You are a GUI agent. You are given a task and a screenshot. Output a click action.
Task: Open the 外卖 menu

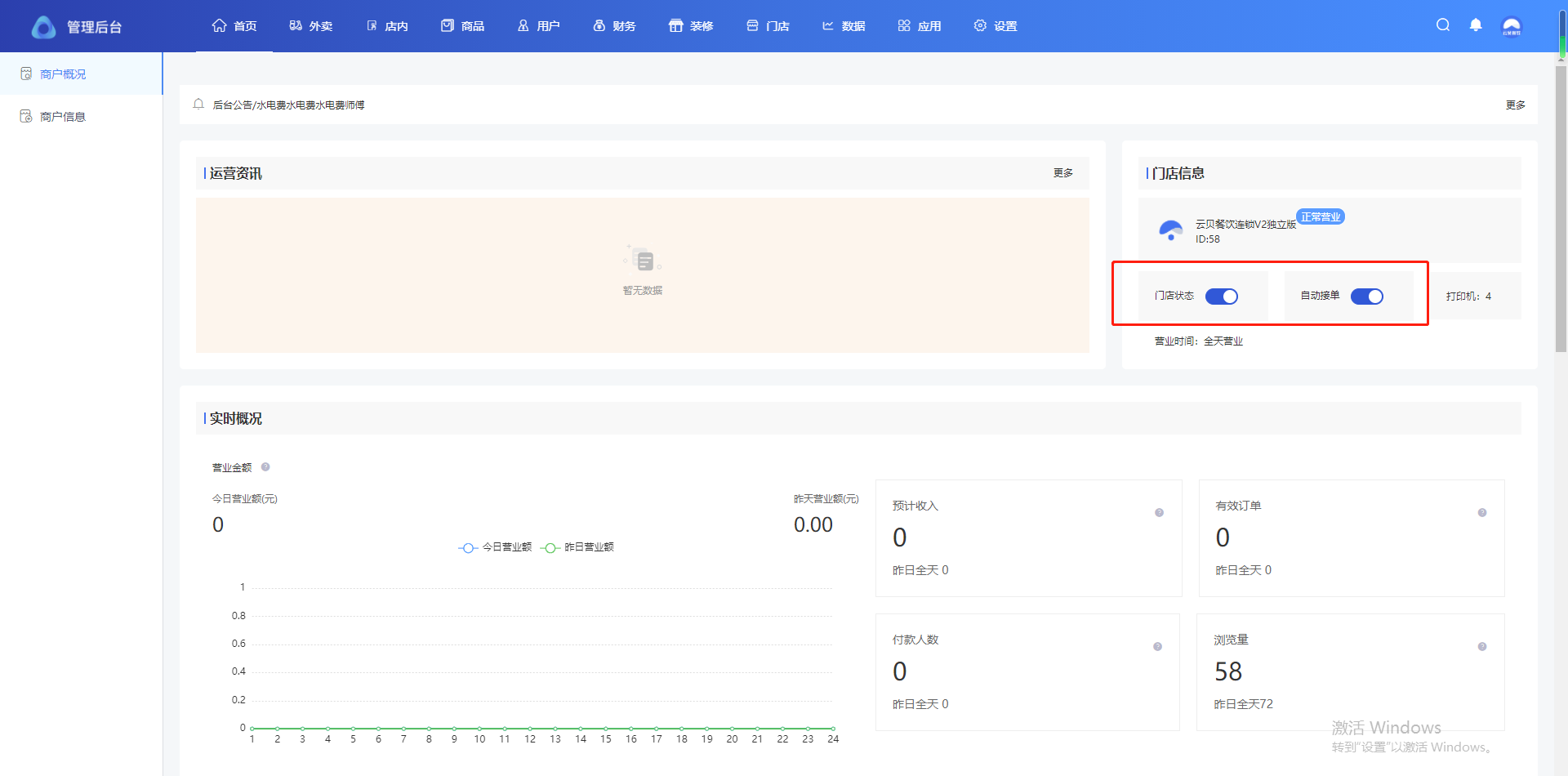pos(311,26)
